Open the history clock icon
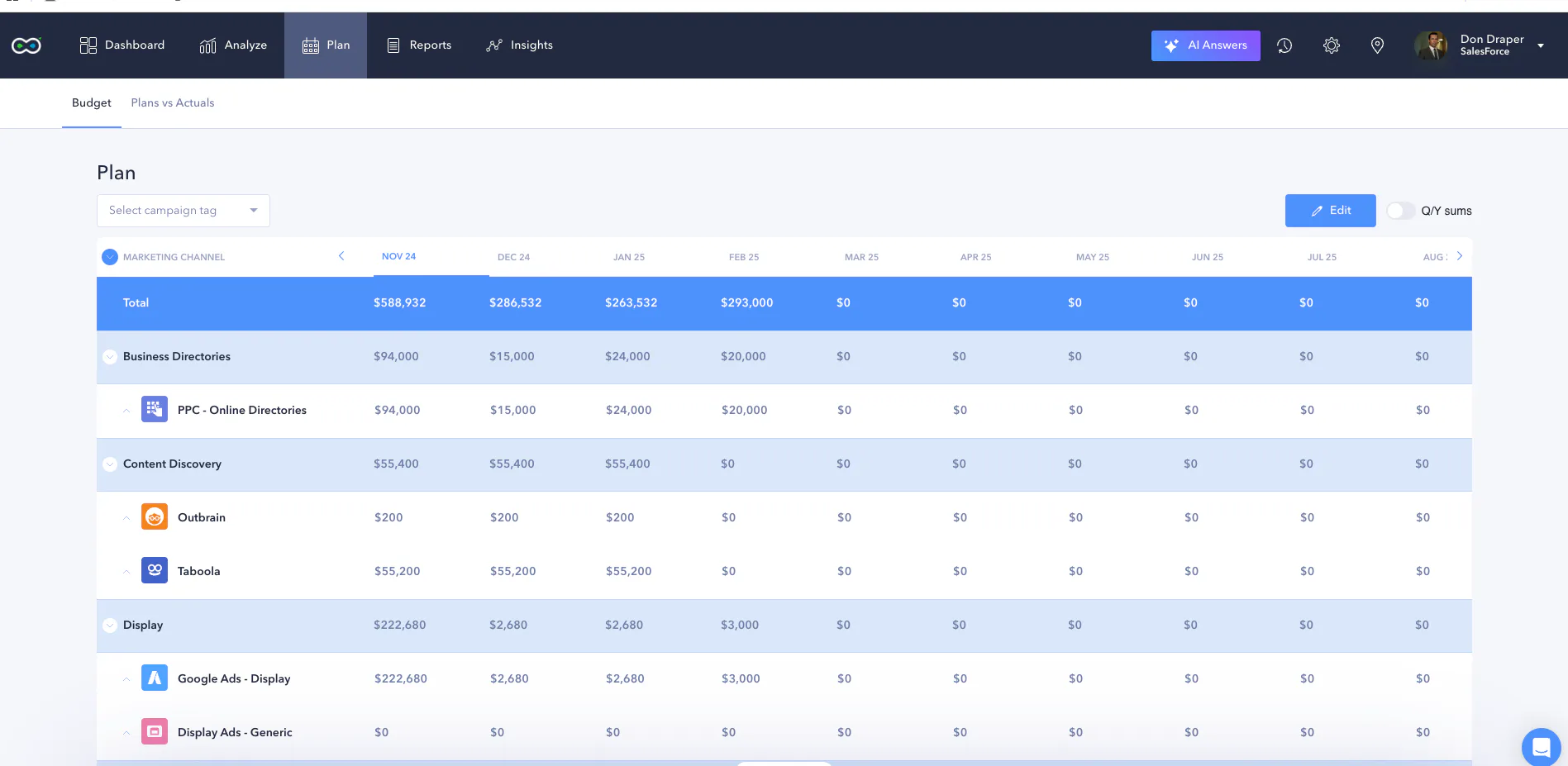1568x766 pixels. 1284,45
